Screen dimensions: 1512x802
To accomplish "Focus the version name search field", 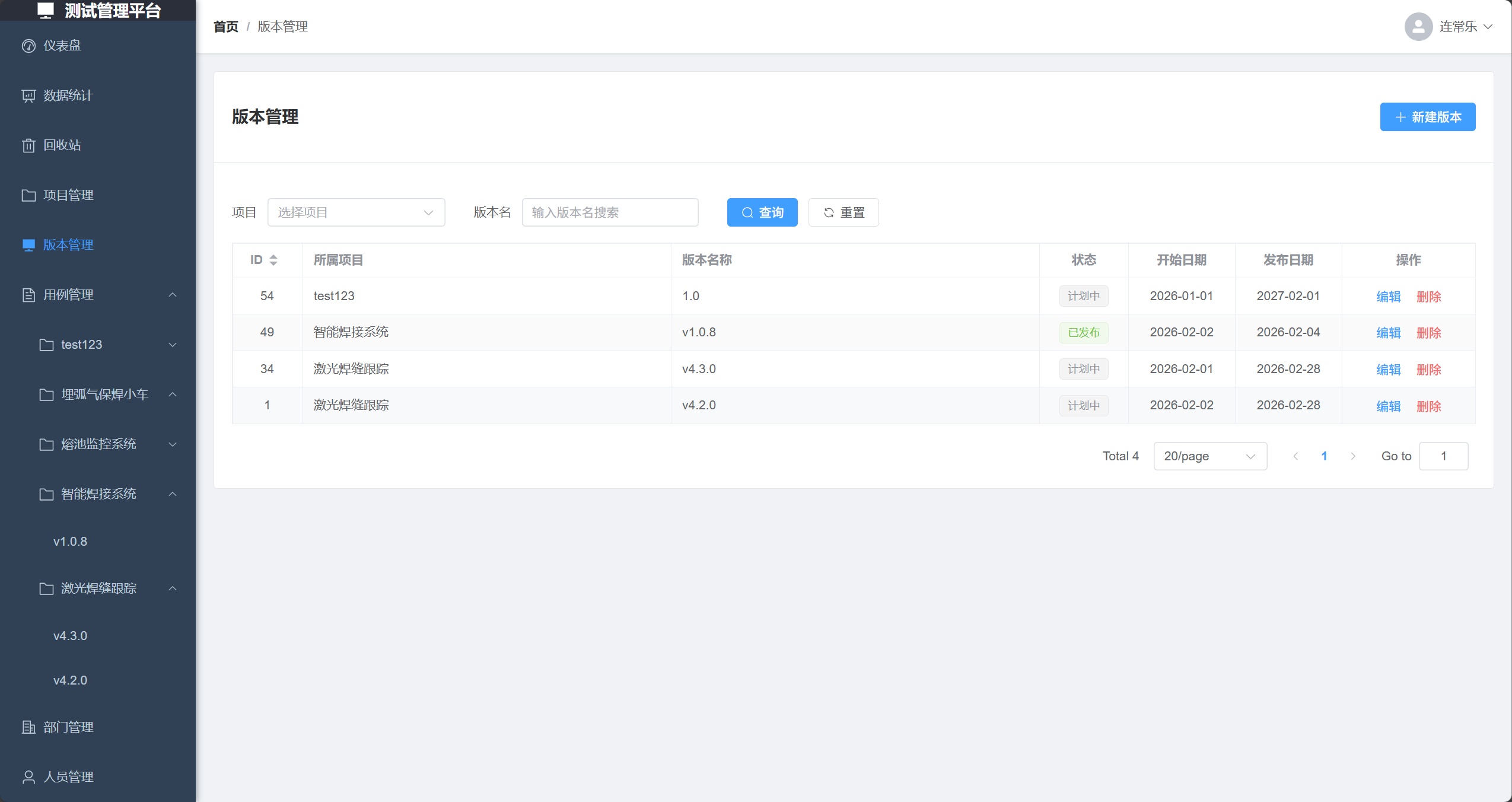I will click(610, 212).
